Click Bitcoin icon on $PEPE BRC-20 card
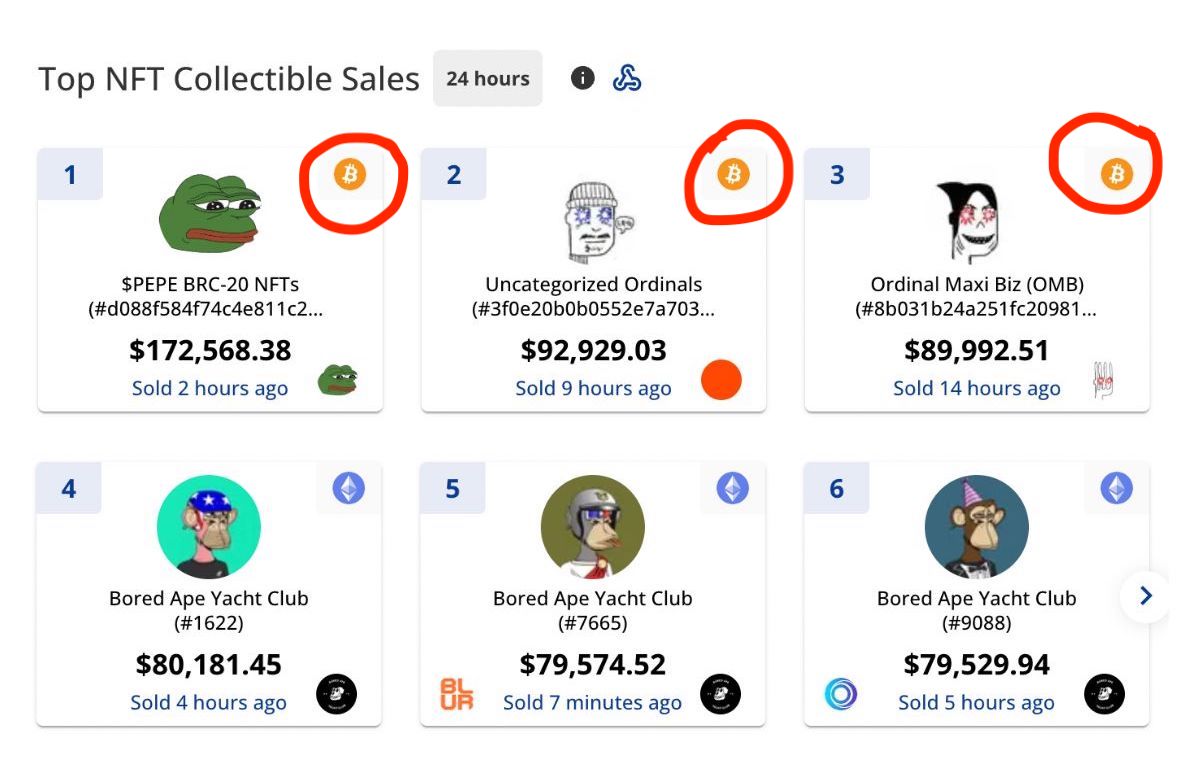This screenshot has width=1190, height=776. coord(349,174)
